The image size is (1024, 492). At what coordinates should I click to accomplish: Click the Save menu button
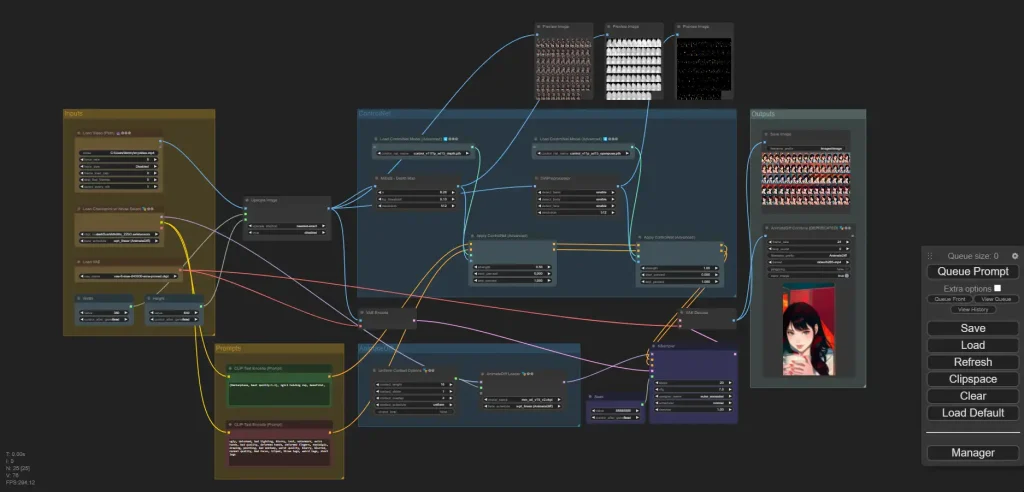[972, 328]
